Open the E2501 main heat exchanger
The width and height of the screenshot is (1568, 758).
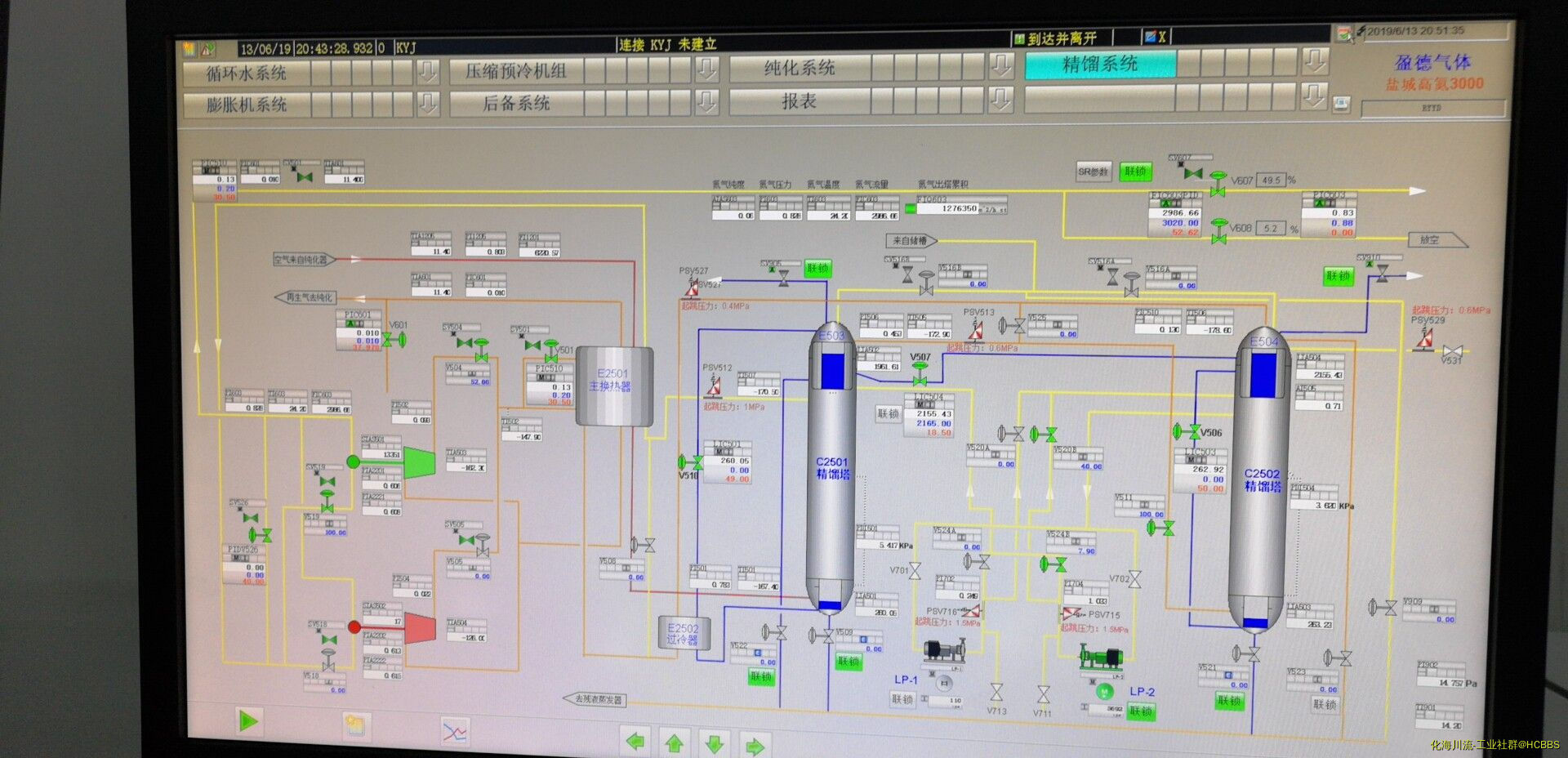pyautogui.click(x=614, y=386)
